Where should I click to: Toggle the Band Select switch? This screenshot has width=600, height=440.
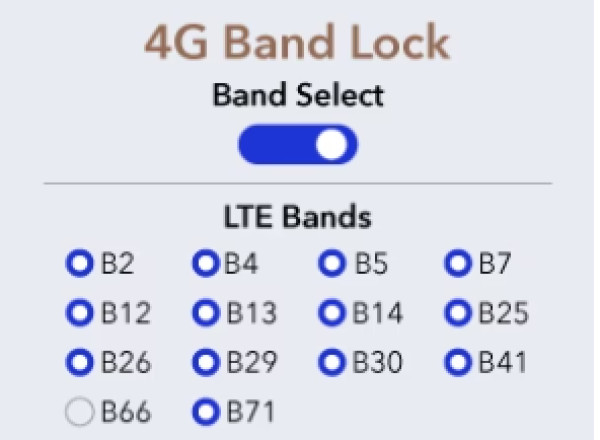click(x=297, y=146)
